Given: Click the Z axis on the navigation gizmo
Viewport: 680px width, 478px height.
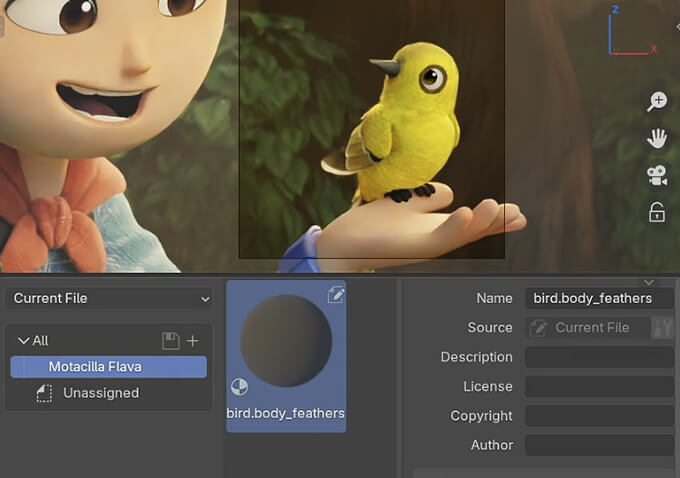Looking at the screenshot, I should (616, 10).
